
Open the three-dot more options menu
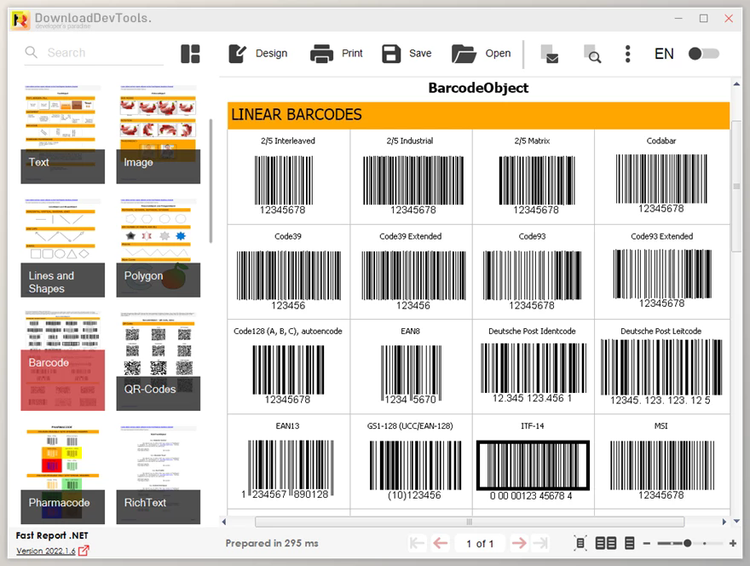(628, 54)
